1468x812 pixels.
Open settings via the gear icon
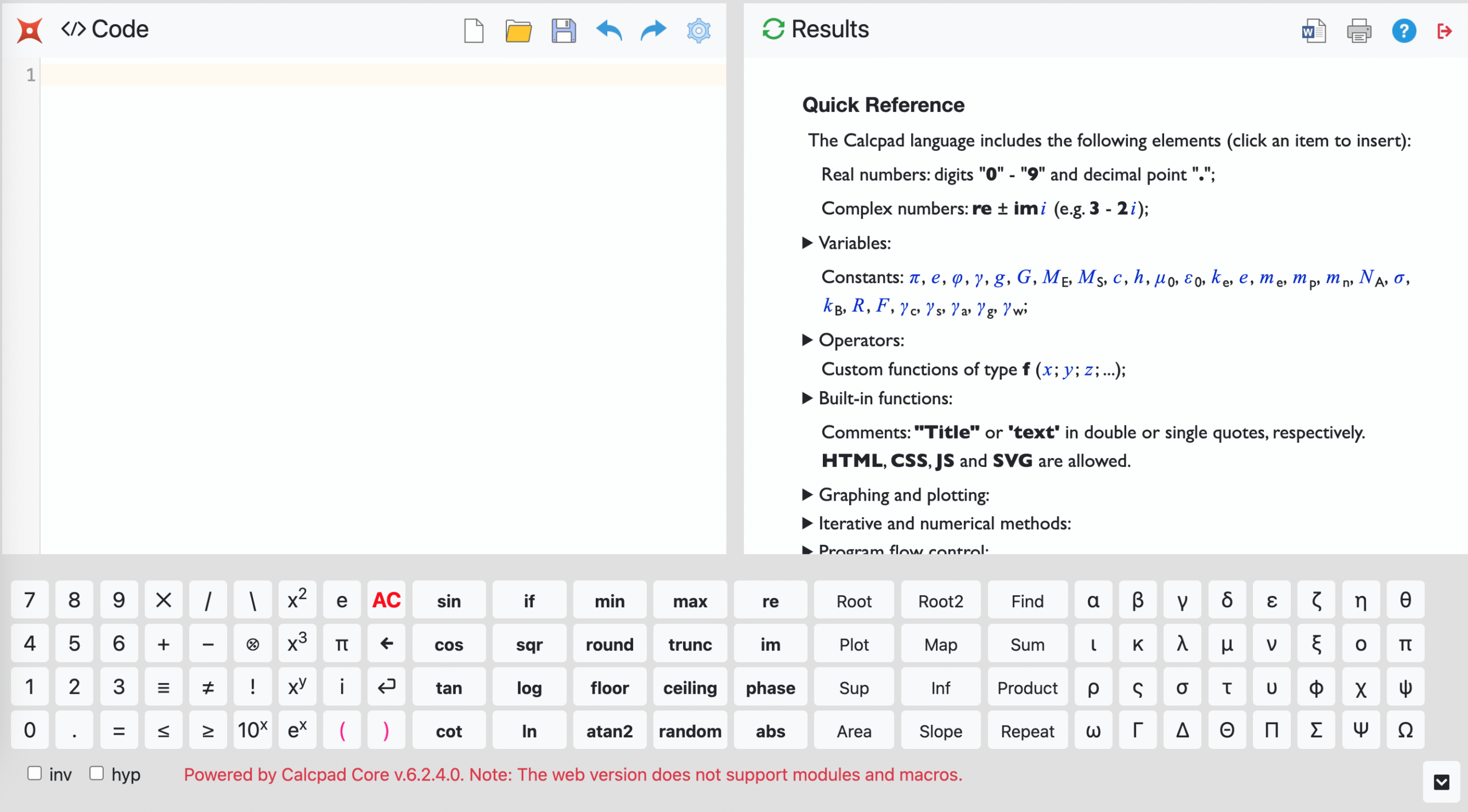coord(698,30)
